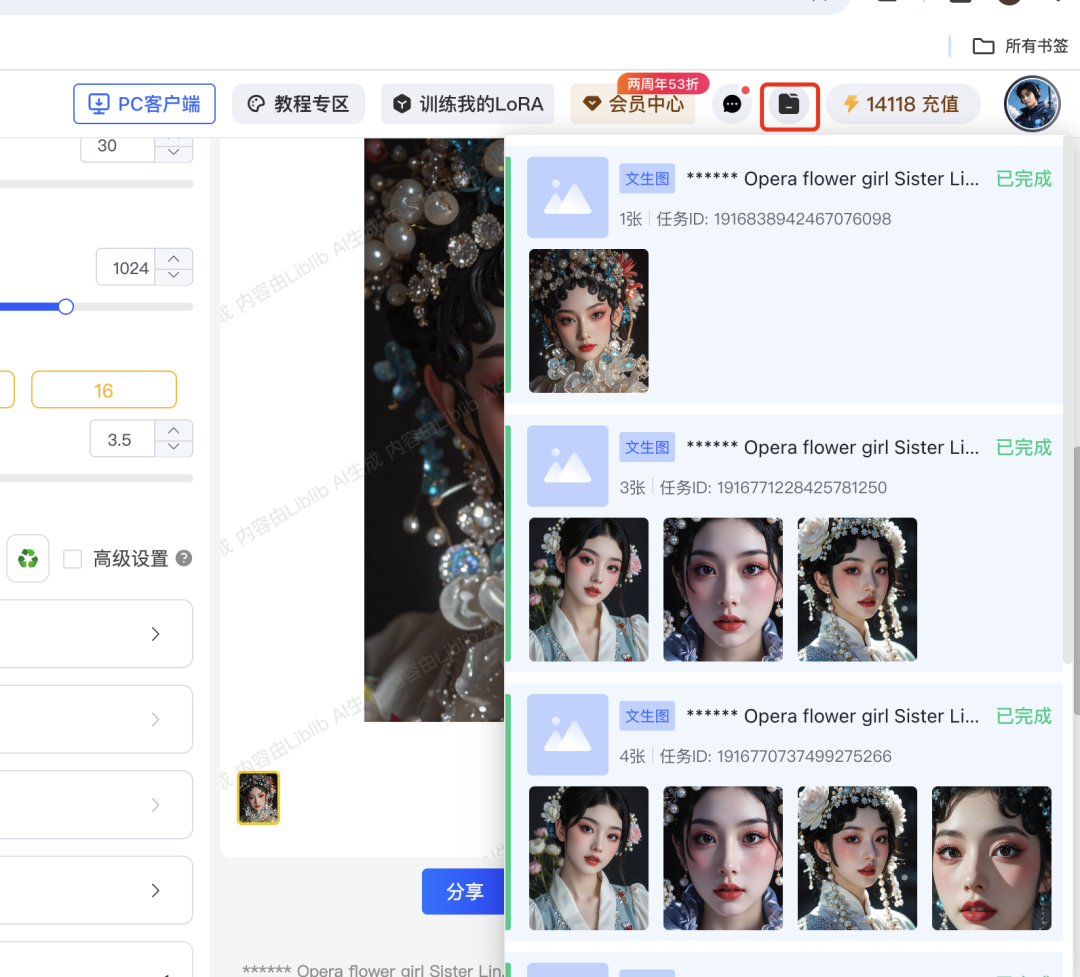1080x977 pixels.
Task: Click the PC客户端 download button
Action: click(144, 103)
